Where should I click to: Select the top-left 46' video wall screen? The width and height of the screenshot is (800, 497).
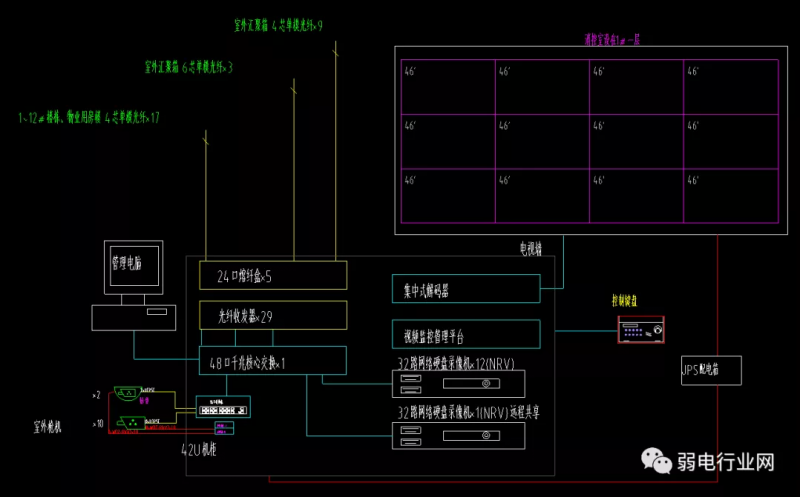(x=447, y=87)
